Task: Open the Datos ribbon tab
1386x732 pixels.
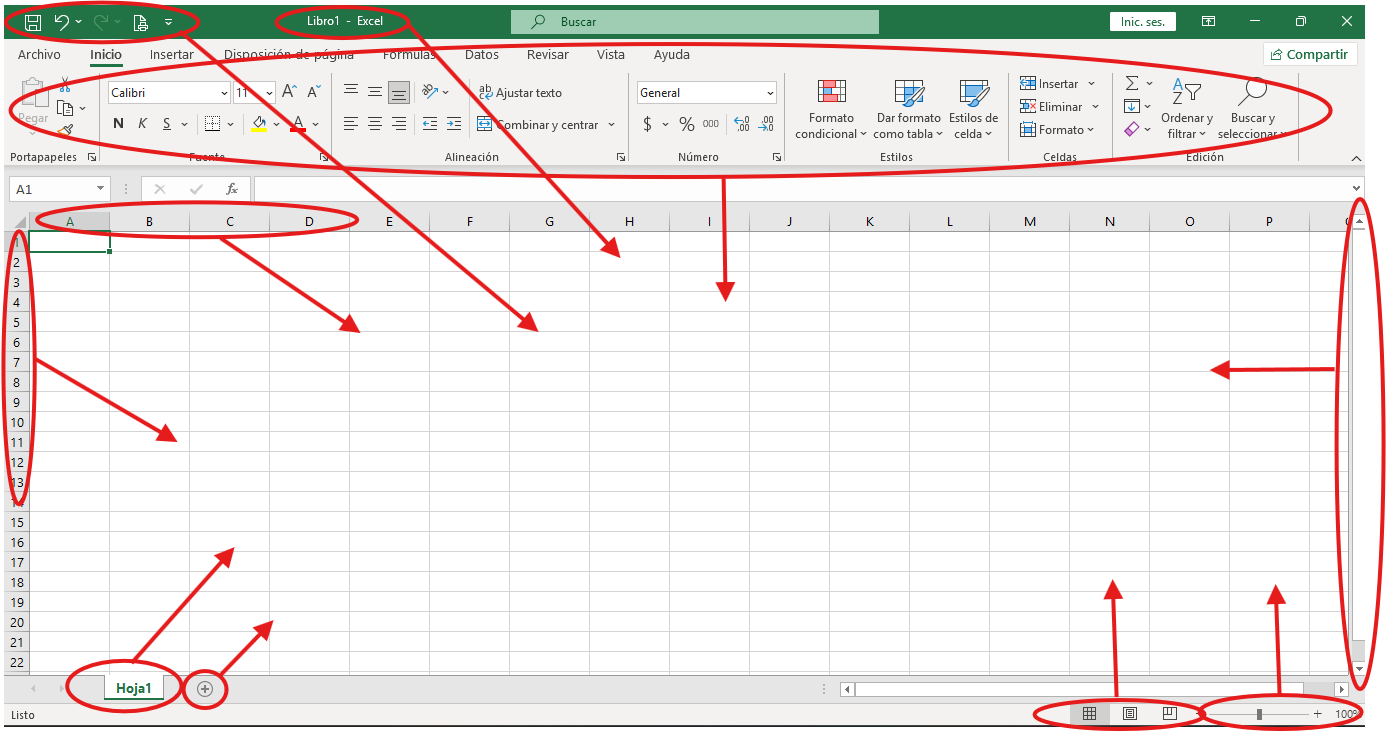Action: coord(482,55)
